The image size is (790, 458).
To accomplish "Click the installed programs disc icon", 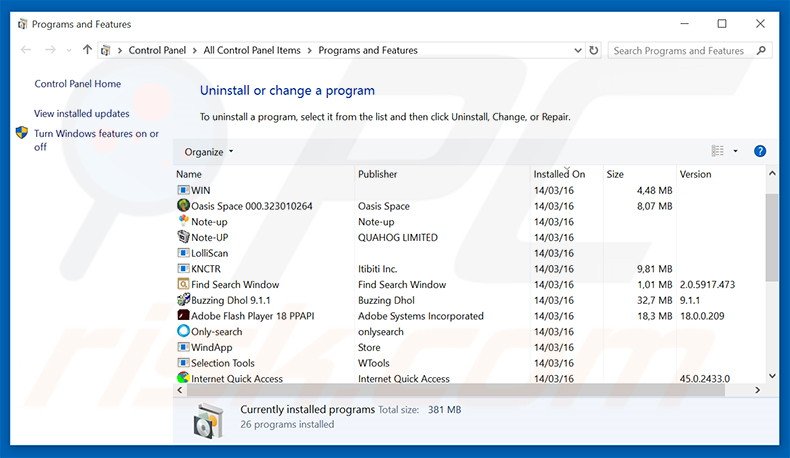I will click(208, 421).
